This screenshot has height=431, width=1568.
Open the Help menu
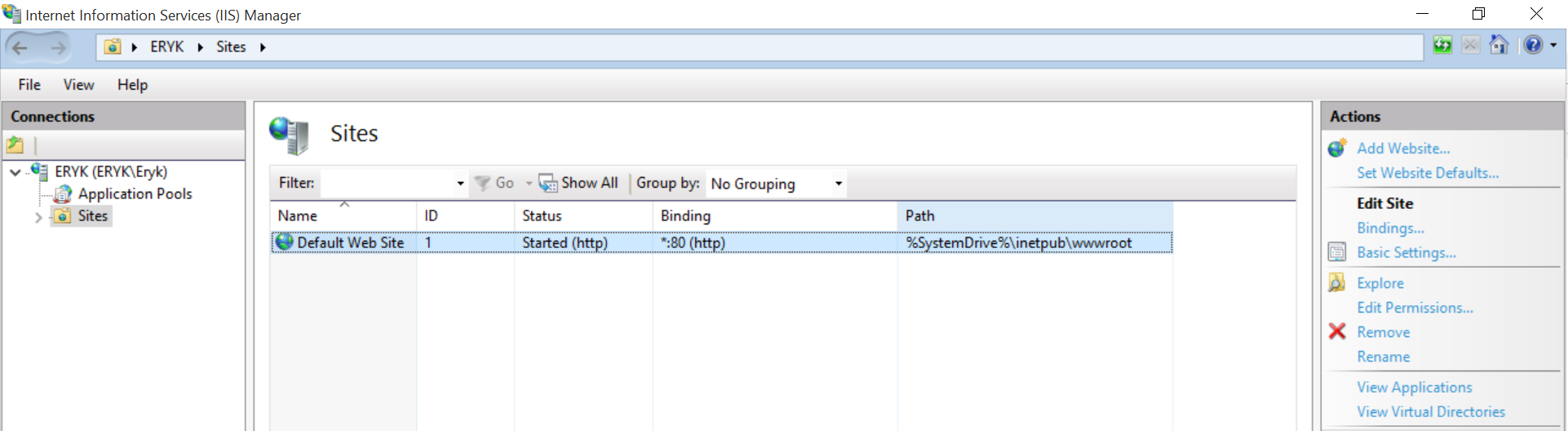tap(132, 85)
